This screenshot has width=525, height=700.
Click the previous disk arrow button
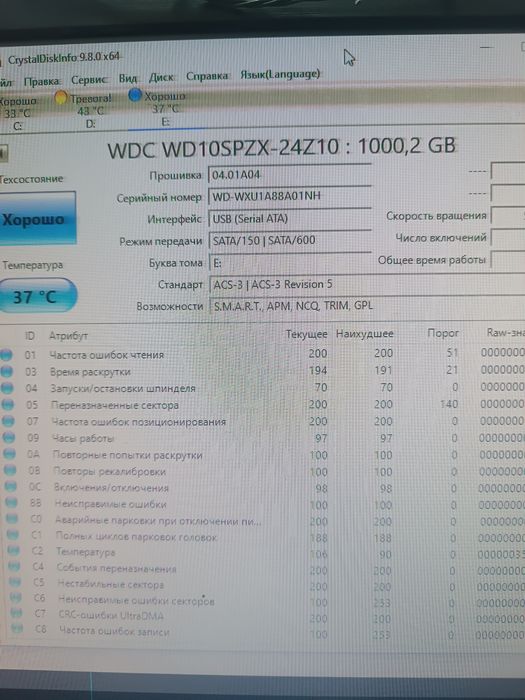(4, 153)
